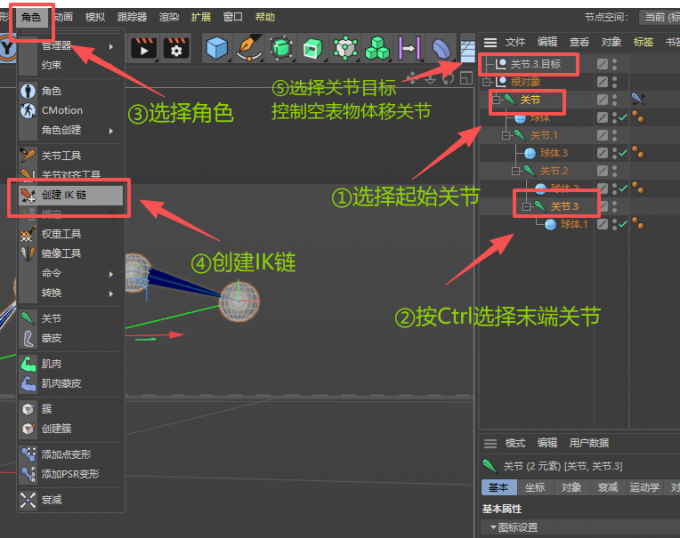680x538 pixels.
Task: Select 关节.3.目标 in object tree
Action: [x=536, y=64]
